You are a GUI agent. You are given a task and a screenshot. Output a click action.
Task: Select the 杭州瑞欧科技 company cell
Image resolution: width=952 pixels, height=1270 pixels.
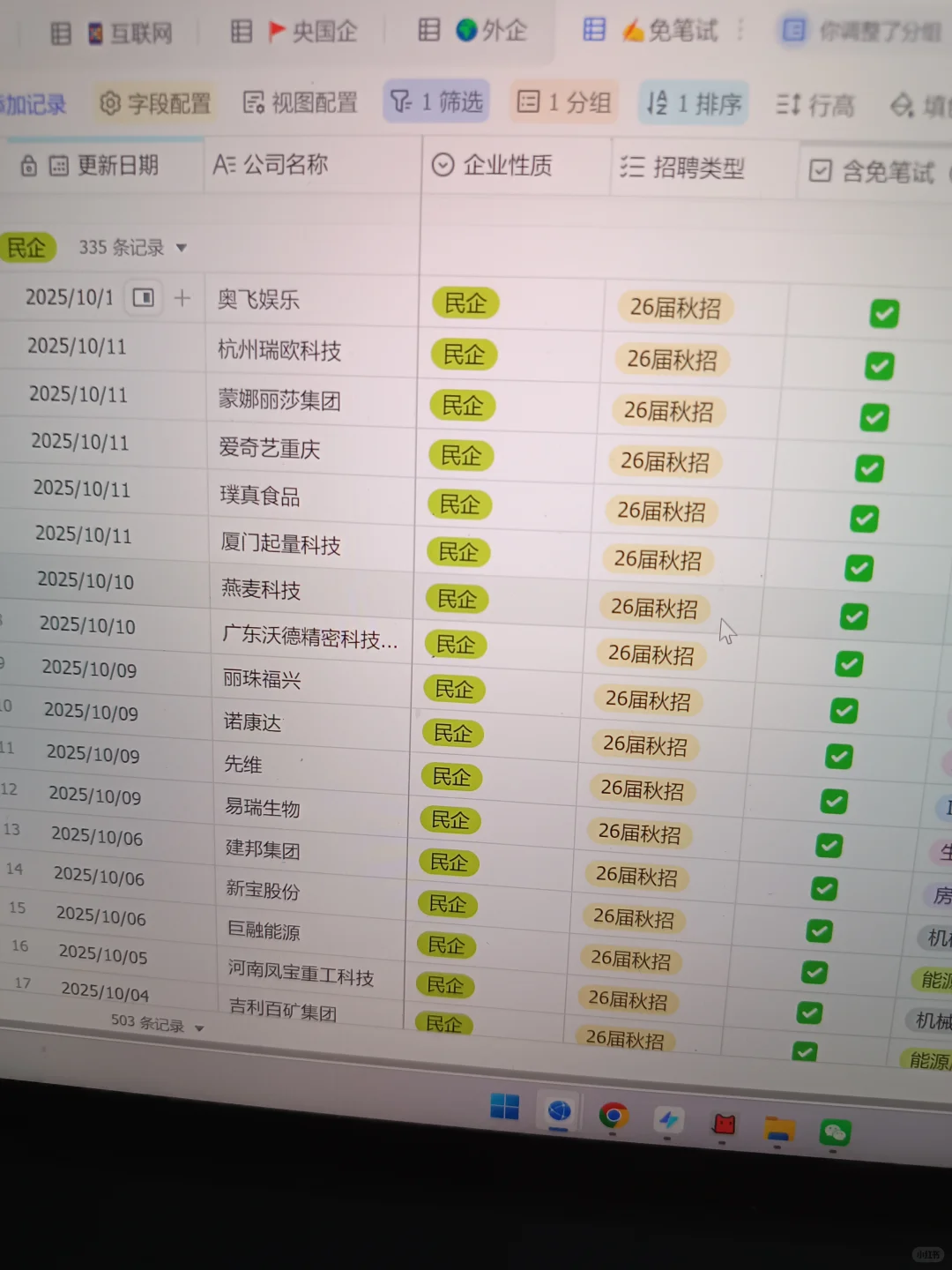[312, 351]
